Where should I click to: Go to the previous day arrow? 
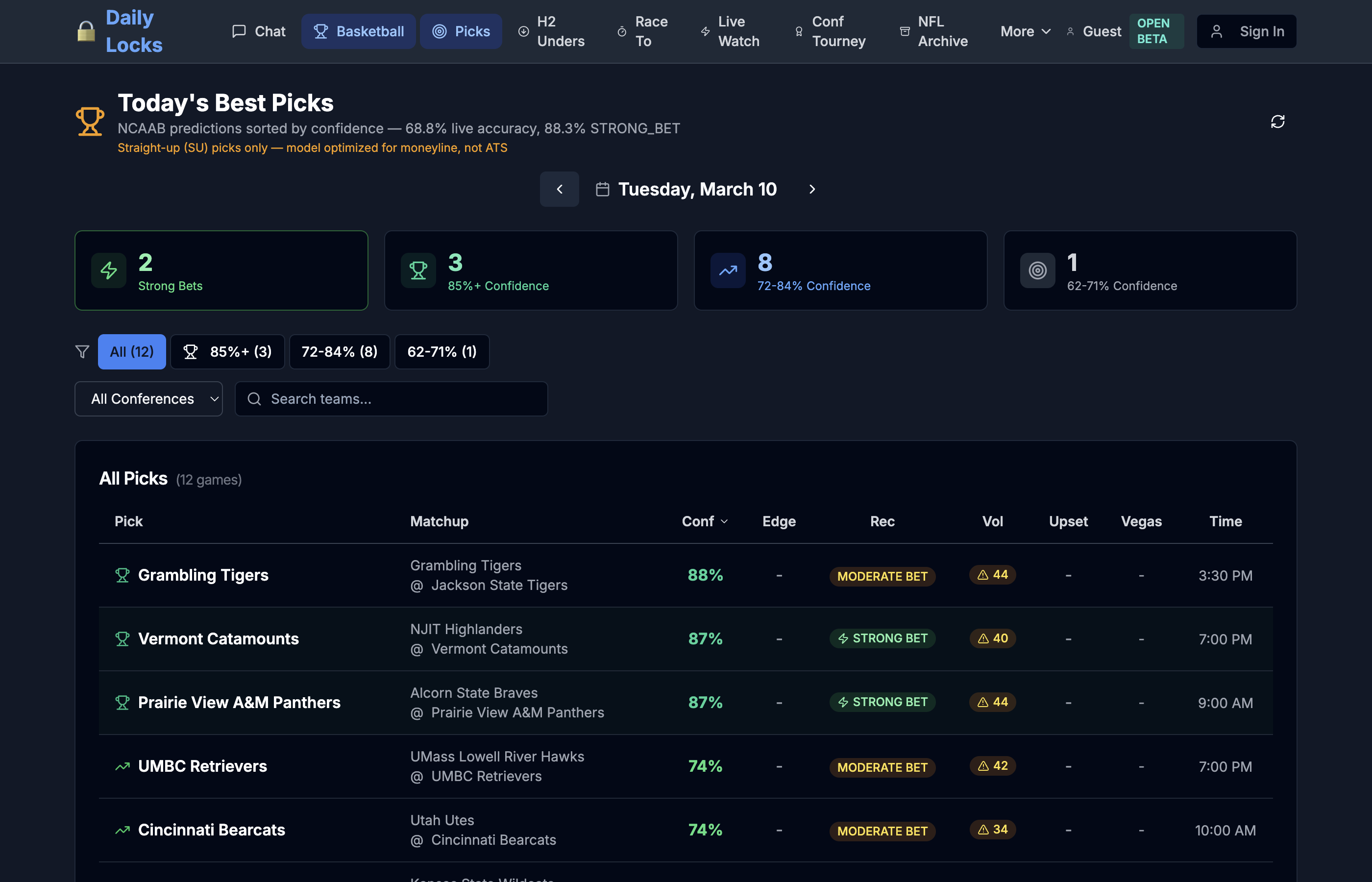560,189
